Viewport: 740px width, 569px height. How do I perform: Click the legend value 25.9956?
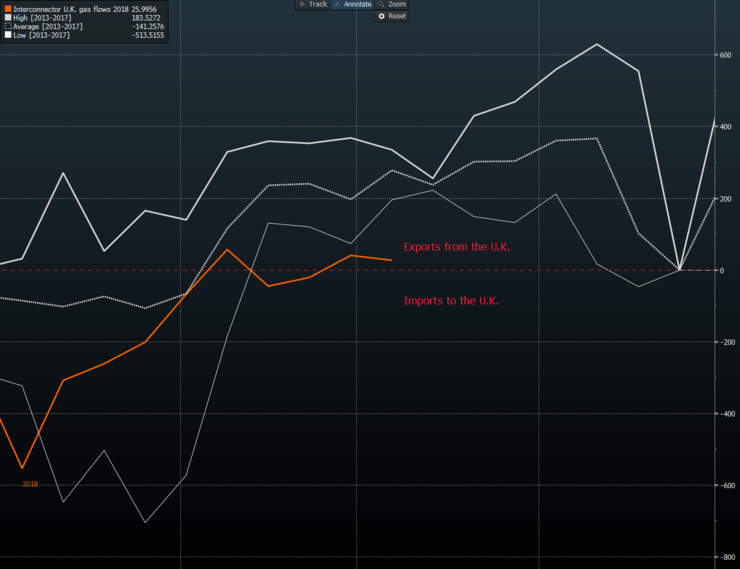(144, 9)
